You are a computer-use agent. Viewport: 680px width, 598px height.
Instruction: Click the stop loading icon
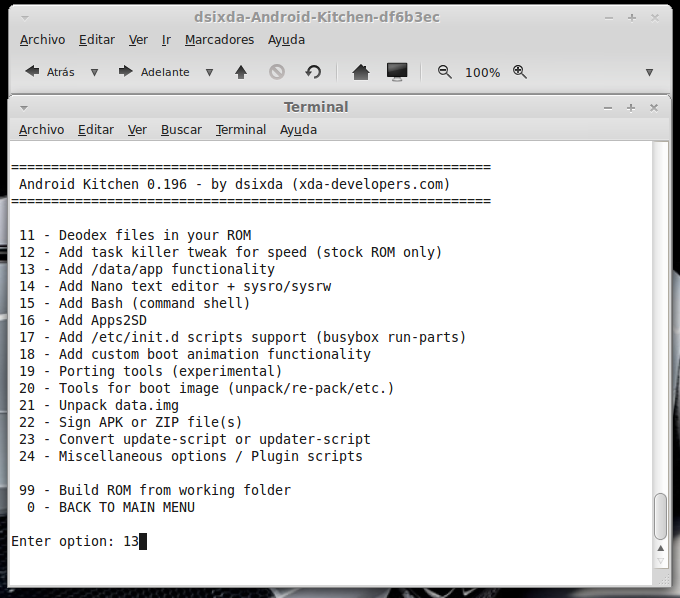click(x=277, y=72)
